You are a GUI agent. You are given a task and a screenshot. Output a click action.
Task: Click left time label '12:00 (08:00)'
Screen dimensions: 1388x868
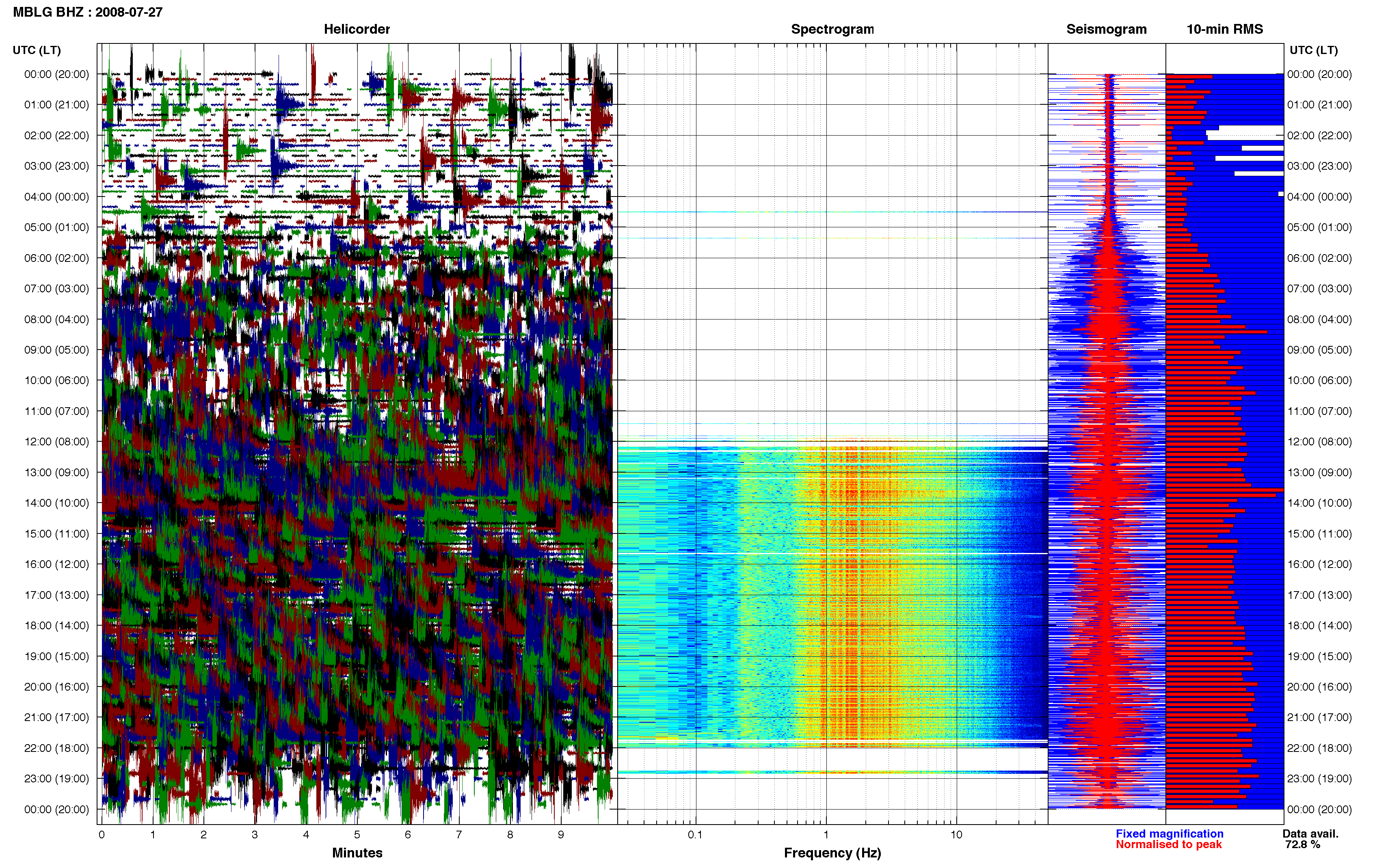click(x=57, y=441)
